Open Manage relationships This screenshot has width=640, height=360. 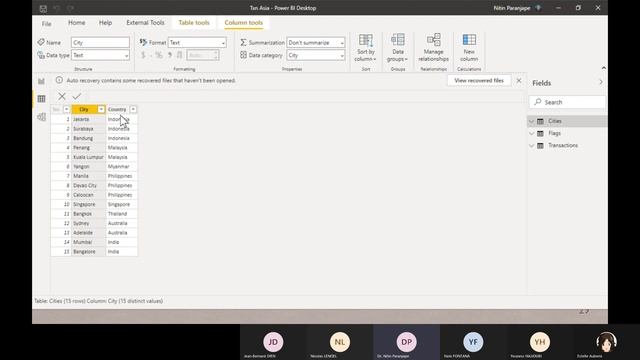coord(433,48)
